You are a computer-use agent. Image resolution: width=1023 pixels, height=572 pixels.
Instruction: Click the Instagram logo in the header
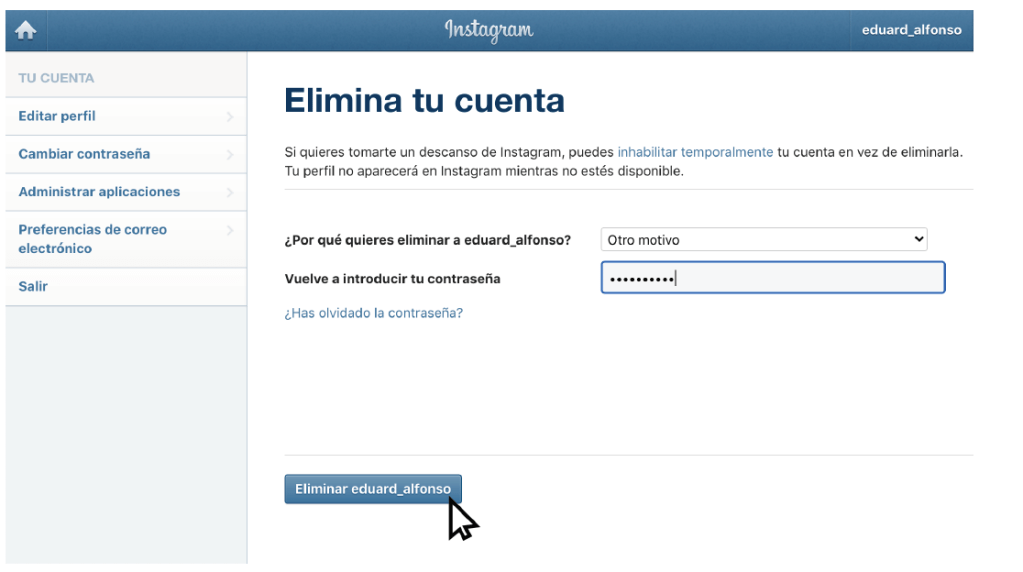pyautogui.click(x=489, y=31)
